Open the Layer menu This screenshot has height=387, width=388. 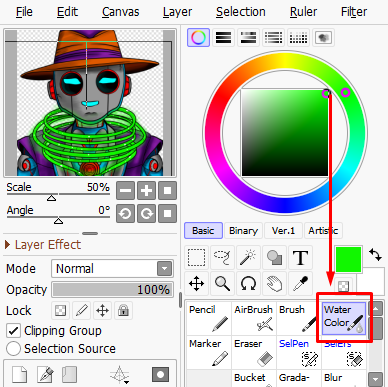[x=177, y=12]
